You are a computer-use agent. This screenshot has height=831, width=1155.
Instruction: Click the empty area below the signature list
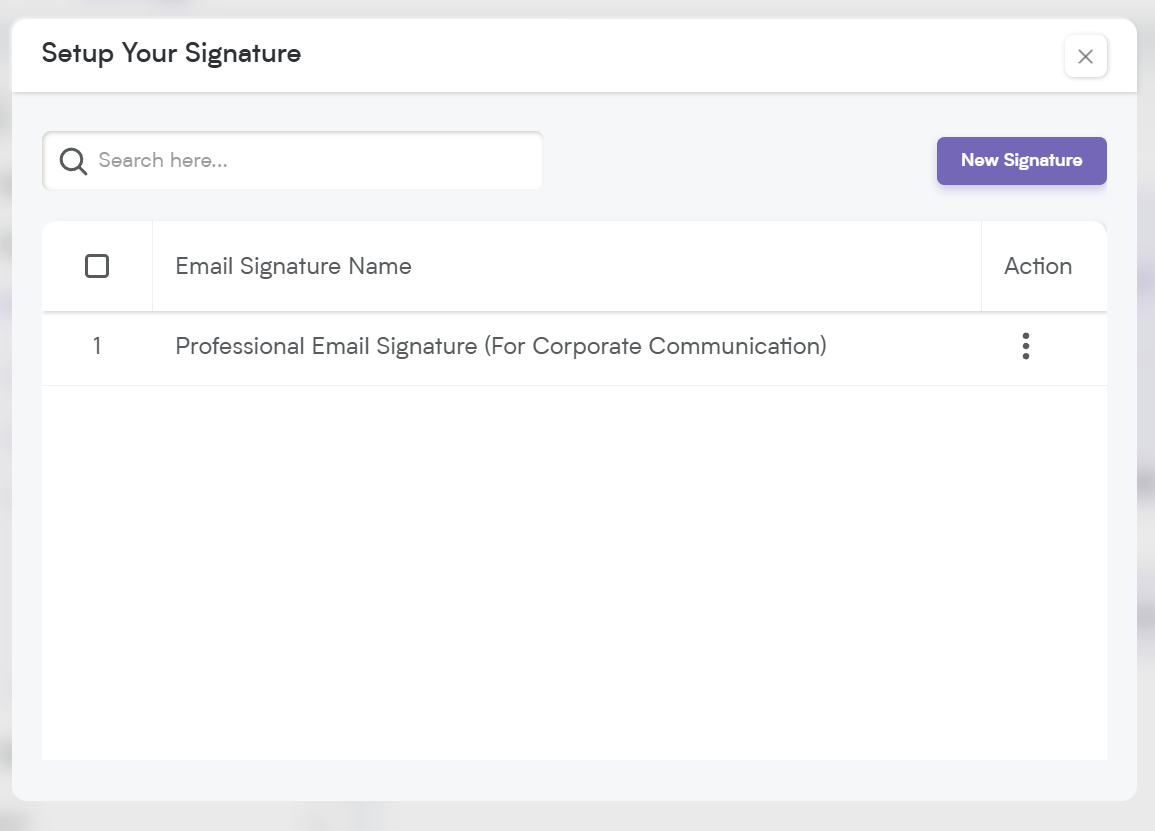pos(574,572)
